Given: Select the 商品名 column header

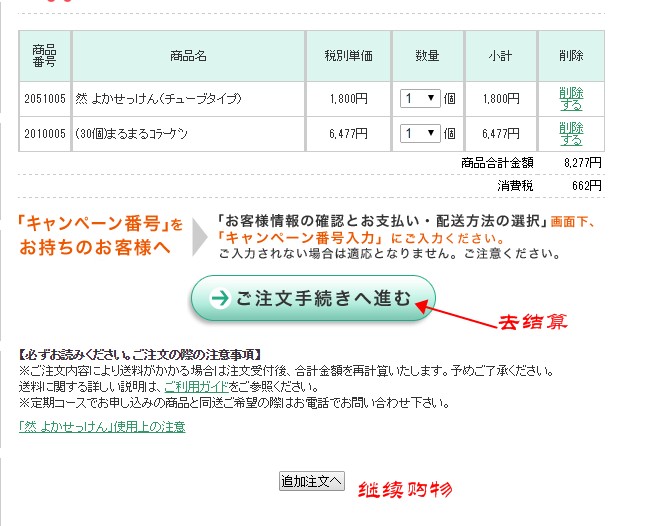Looking at the screenshot, I should pyautogui.click(x=188, y=56).
